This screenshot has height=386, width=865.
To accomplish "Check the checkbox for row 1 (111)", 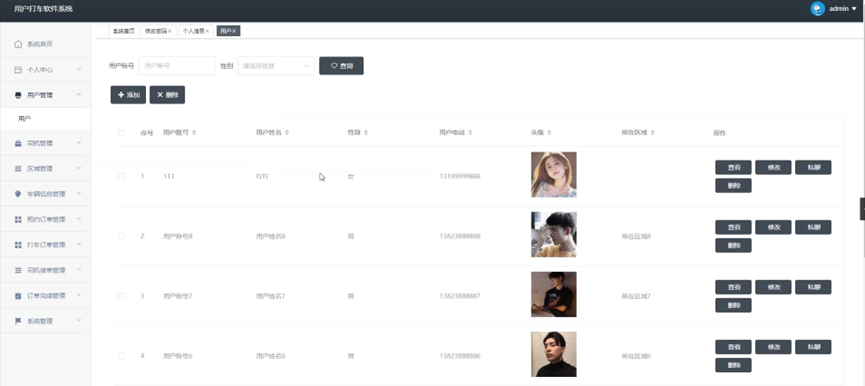I will point(121,176).
